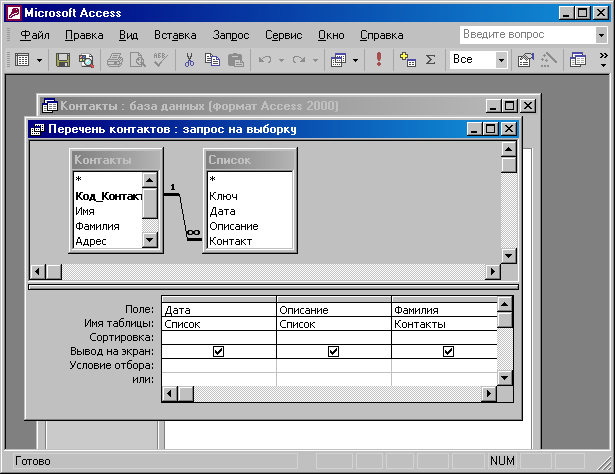
Task: Click the Microsoft Access key icon in title bar
Action: [x=14, y=13]
